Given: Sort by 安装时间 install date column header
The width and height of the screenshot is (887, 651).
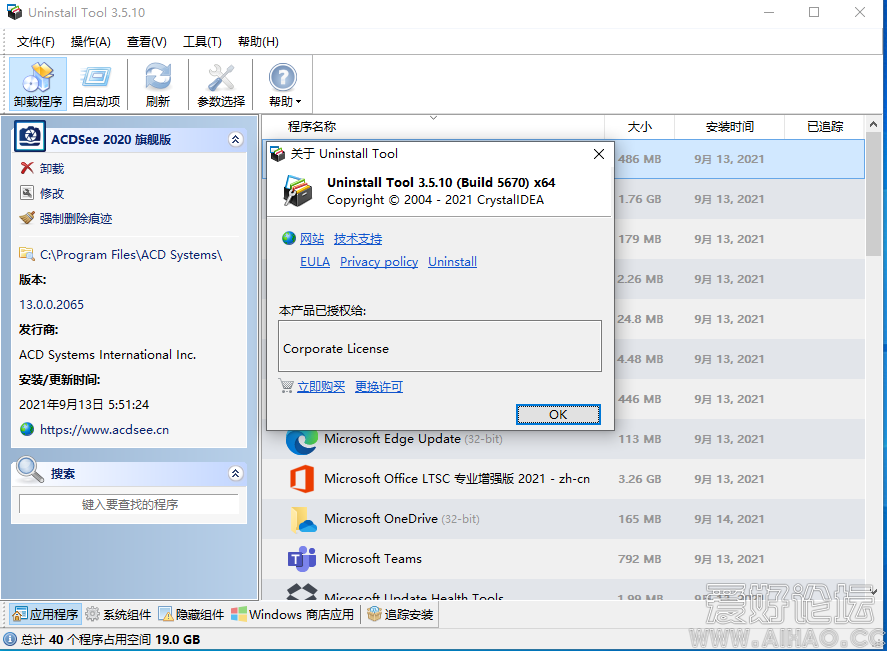Looking at the screenshot, I should pyautogui.click(x=729, y=127).
